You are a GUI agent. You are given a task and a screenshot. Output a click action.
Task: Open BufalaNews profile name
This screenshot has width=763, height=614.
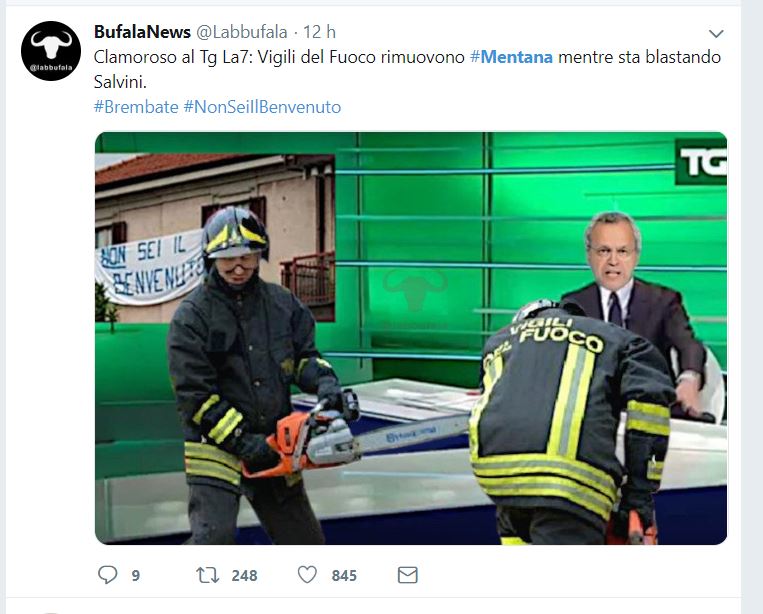pyautogui.click(x=142, y=32)
